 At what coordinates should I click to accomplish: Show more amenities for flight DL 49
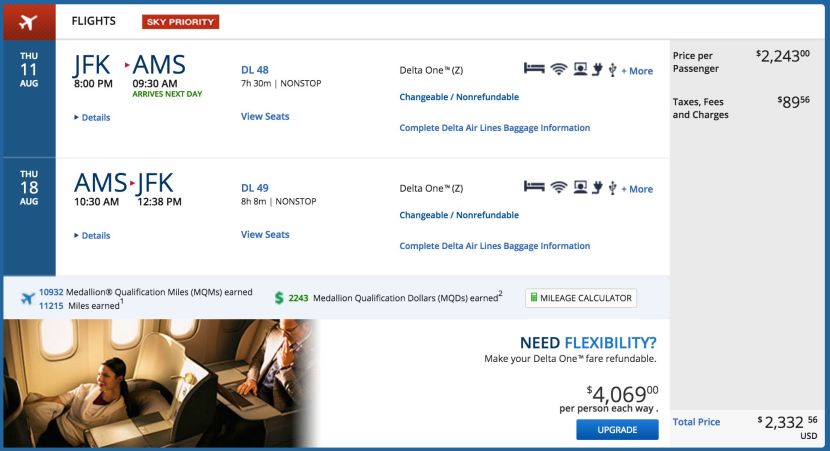(637, 189)
